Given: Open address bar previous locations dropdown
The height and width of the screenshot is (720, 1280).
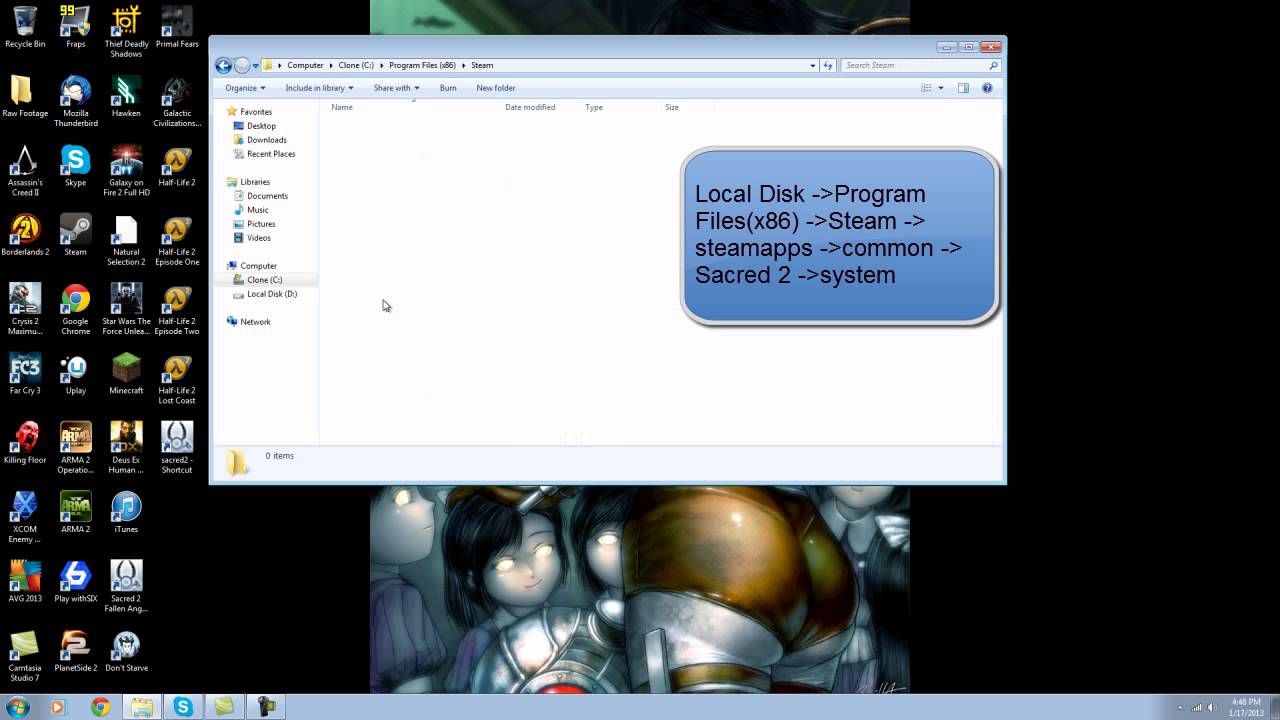Looking at the screenshot, I should (812, 65).
